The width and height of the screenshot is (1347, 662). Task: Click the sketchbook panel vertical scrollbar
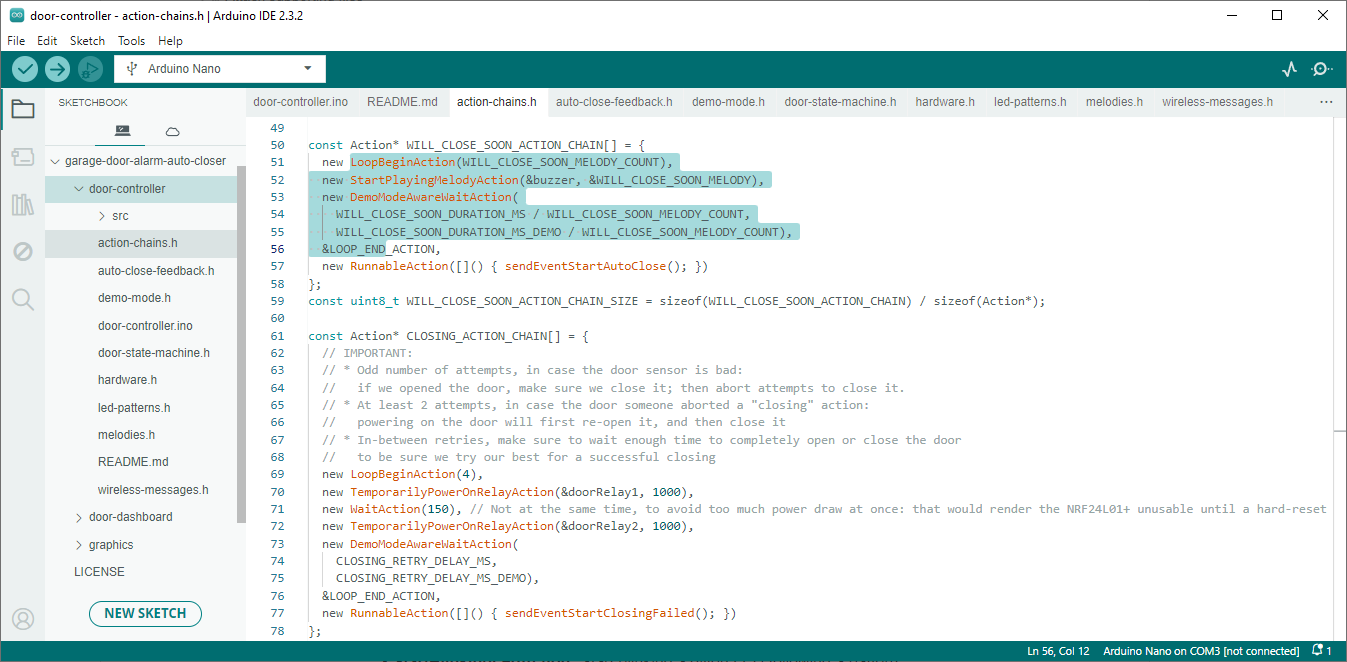(x=241, y=343)
